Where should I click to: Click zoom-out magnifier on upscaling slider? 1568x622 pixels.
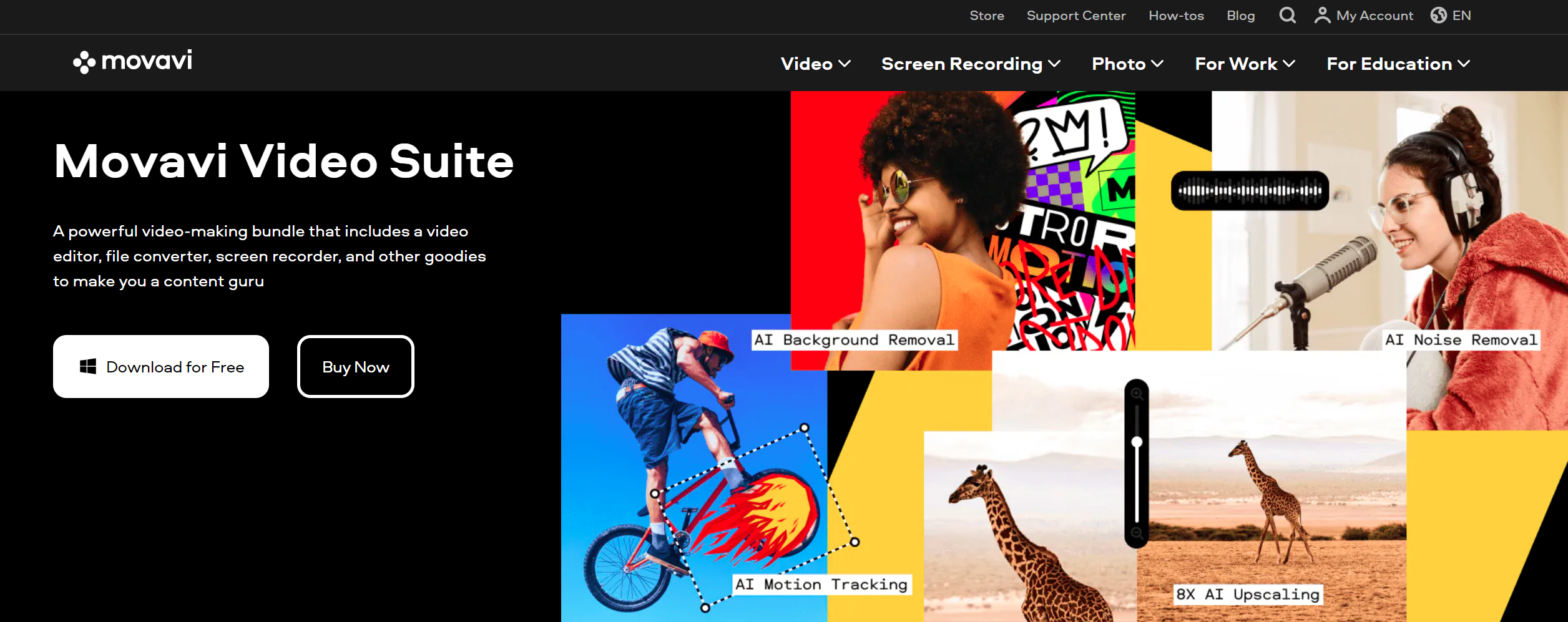tap(1137, 533)
